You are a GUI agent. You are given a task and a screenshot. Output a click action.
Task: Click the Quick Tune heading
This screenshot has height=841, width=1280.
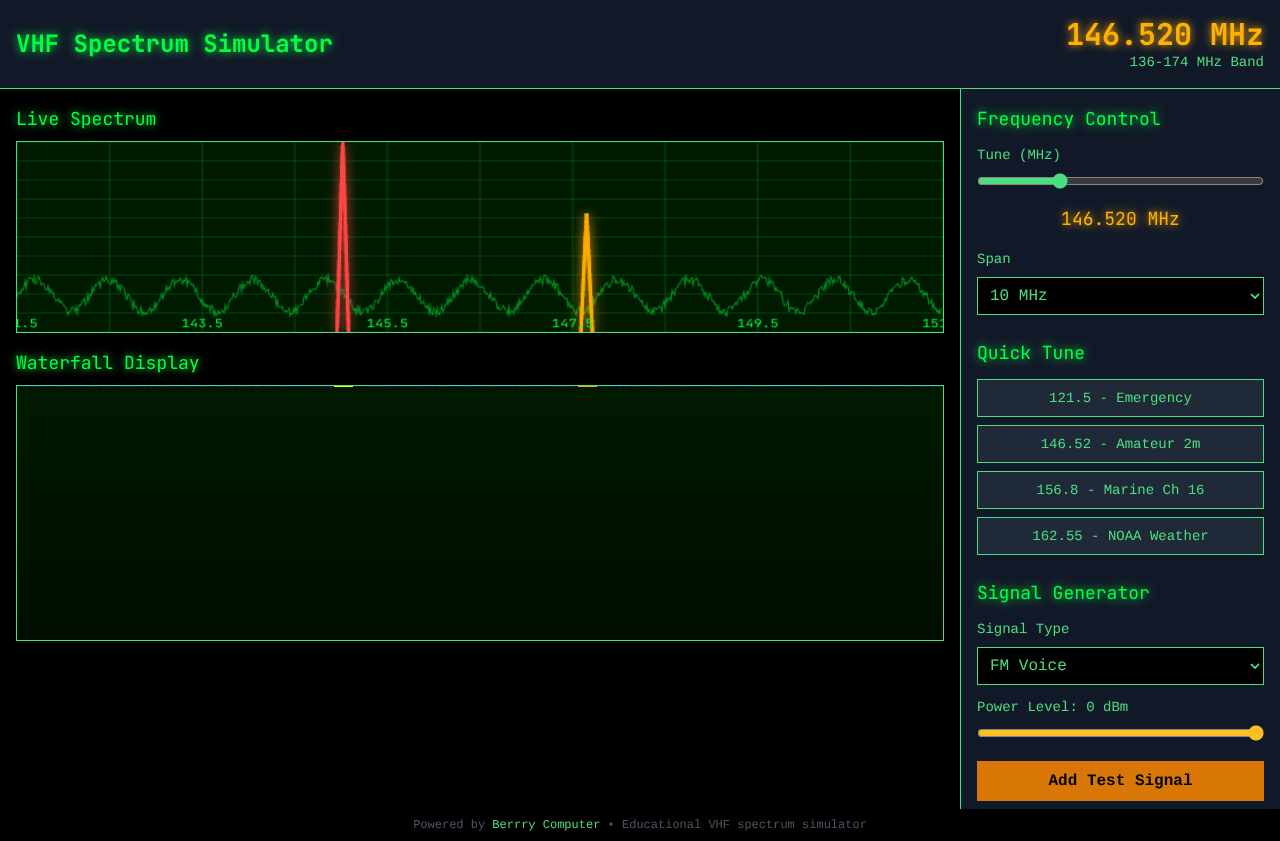1031,353
